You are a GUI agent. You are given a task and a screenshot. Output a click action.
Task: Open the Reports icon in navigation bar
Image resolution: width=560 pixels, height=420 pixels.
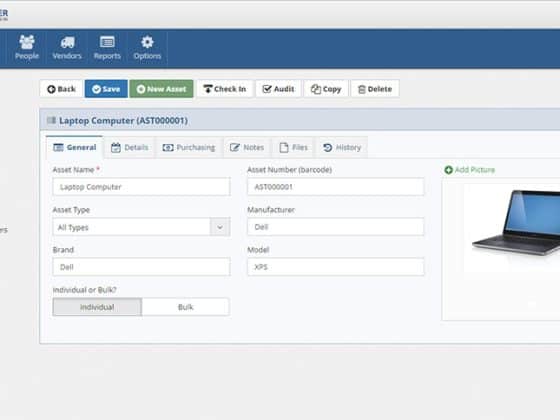(x=107, y=48)
